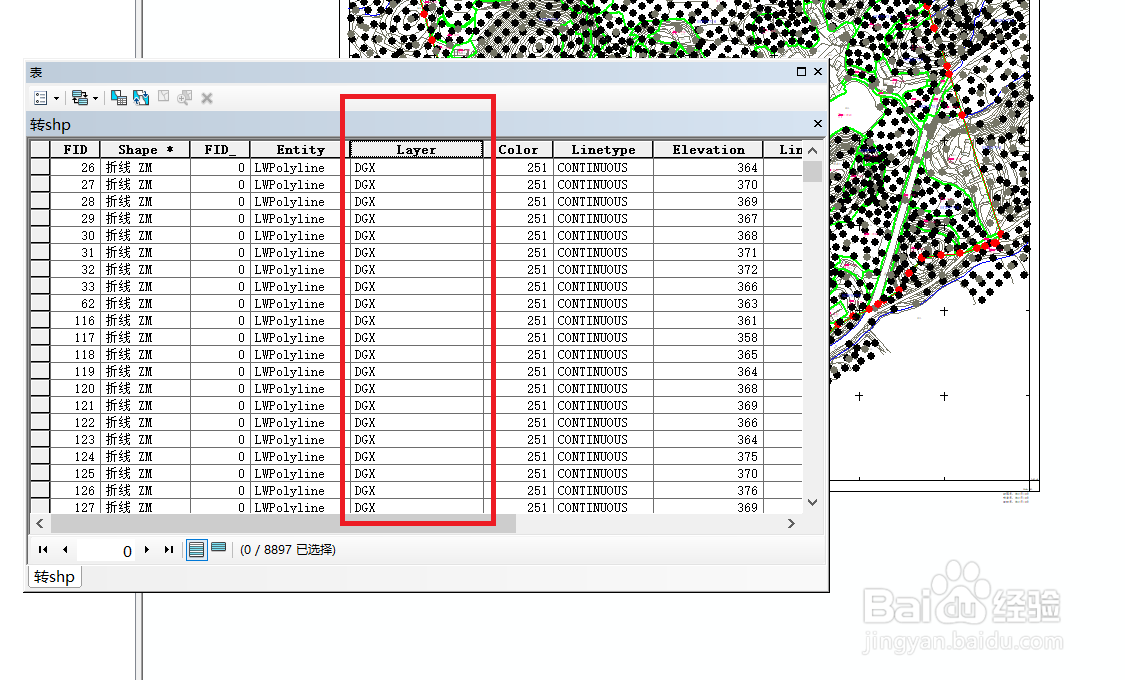Select the Layer column header
The image size is (1125, 680).
pyautogui.click(x=416, y=148)
